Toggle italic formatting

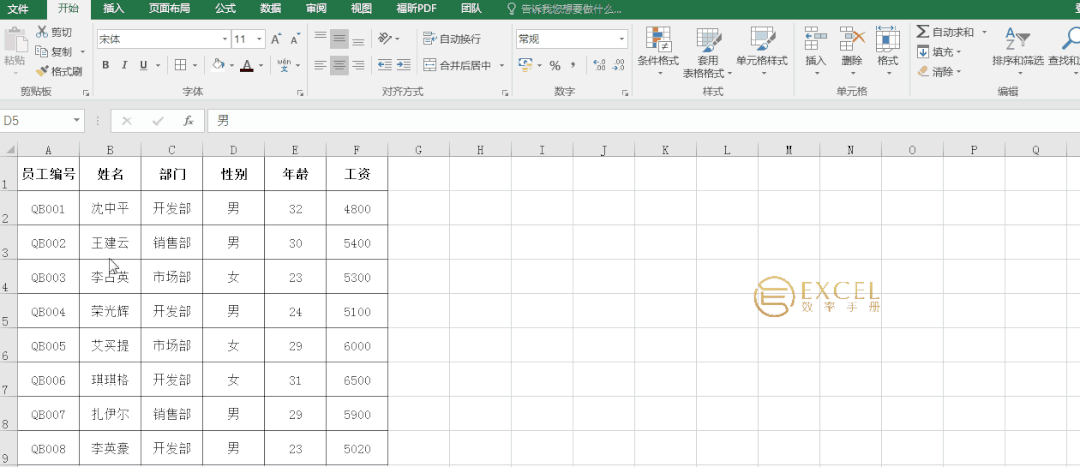(x=124, y=65)
